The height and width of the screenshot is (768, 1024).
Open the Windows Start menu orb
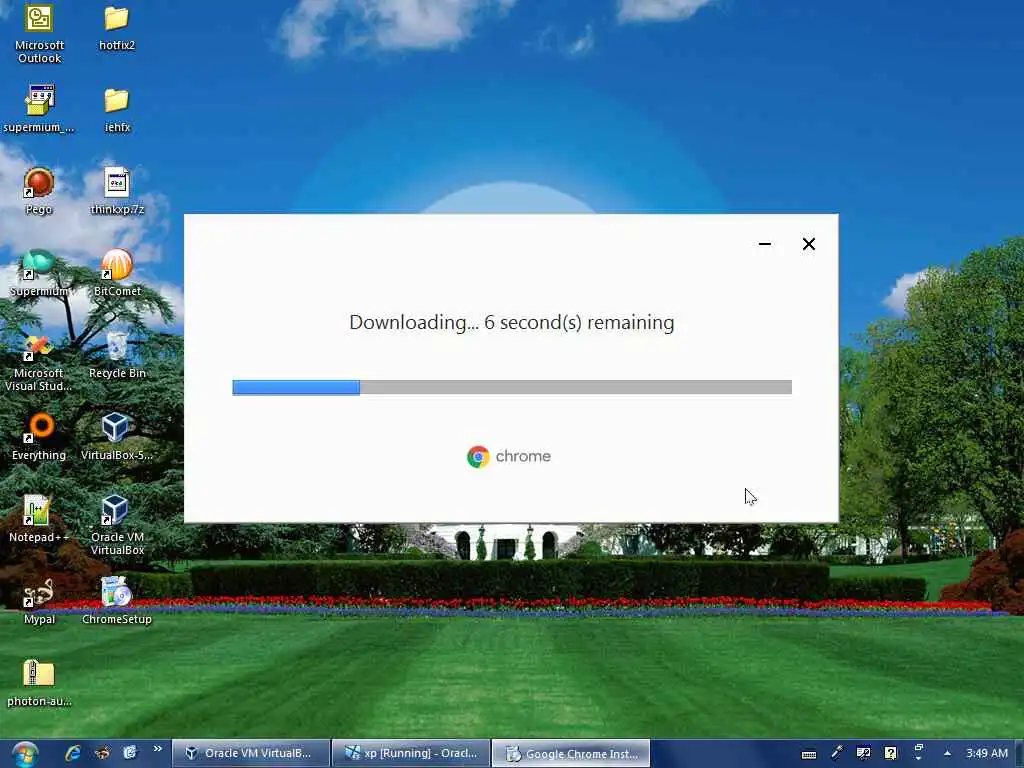(x=24, y=754)
